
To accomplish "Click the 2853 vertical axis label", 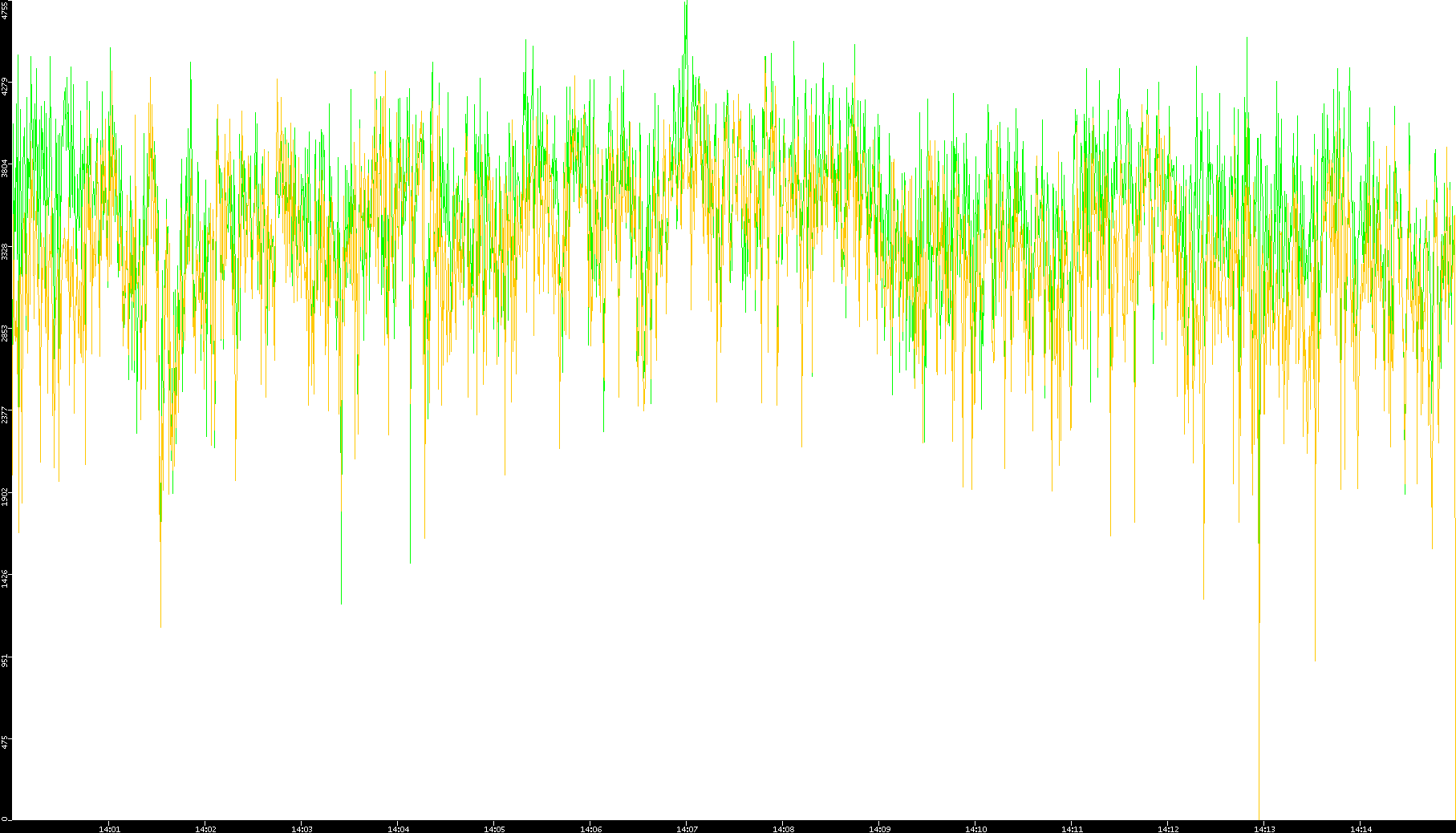I will (5, 334).
